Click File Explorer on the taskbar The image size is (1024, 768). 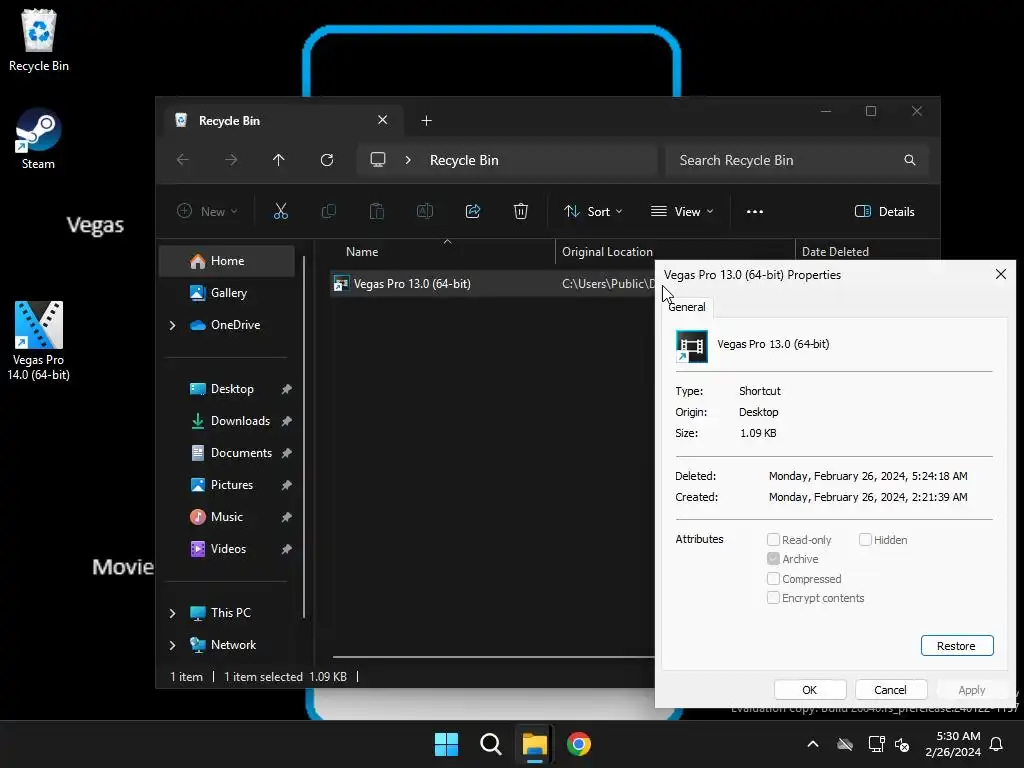pyautogui.click(x=534, y=744)
